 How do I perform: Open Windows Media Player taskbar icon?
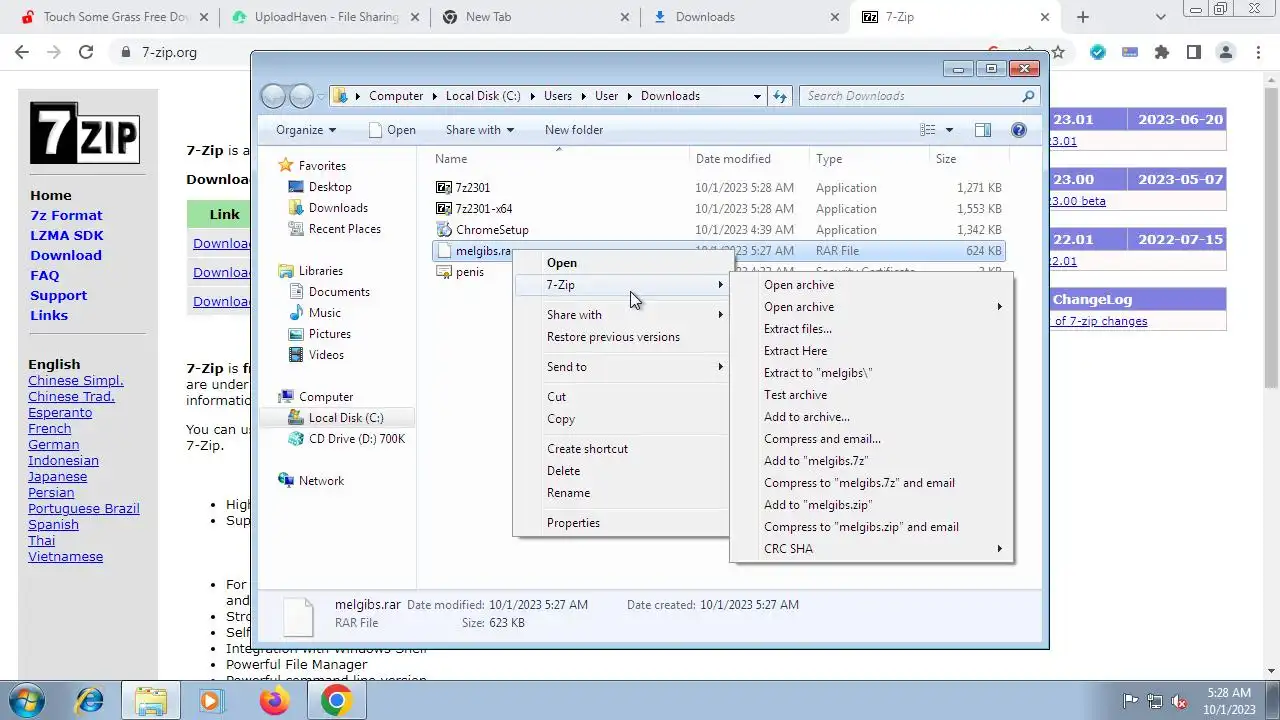pos(210,701)
